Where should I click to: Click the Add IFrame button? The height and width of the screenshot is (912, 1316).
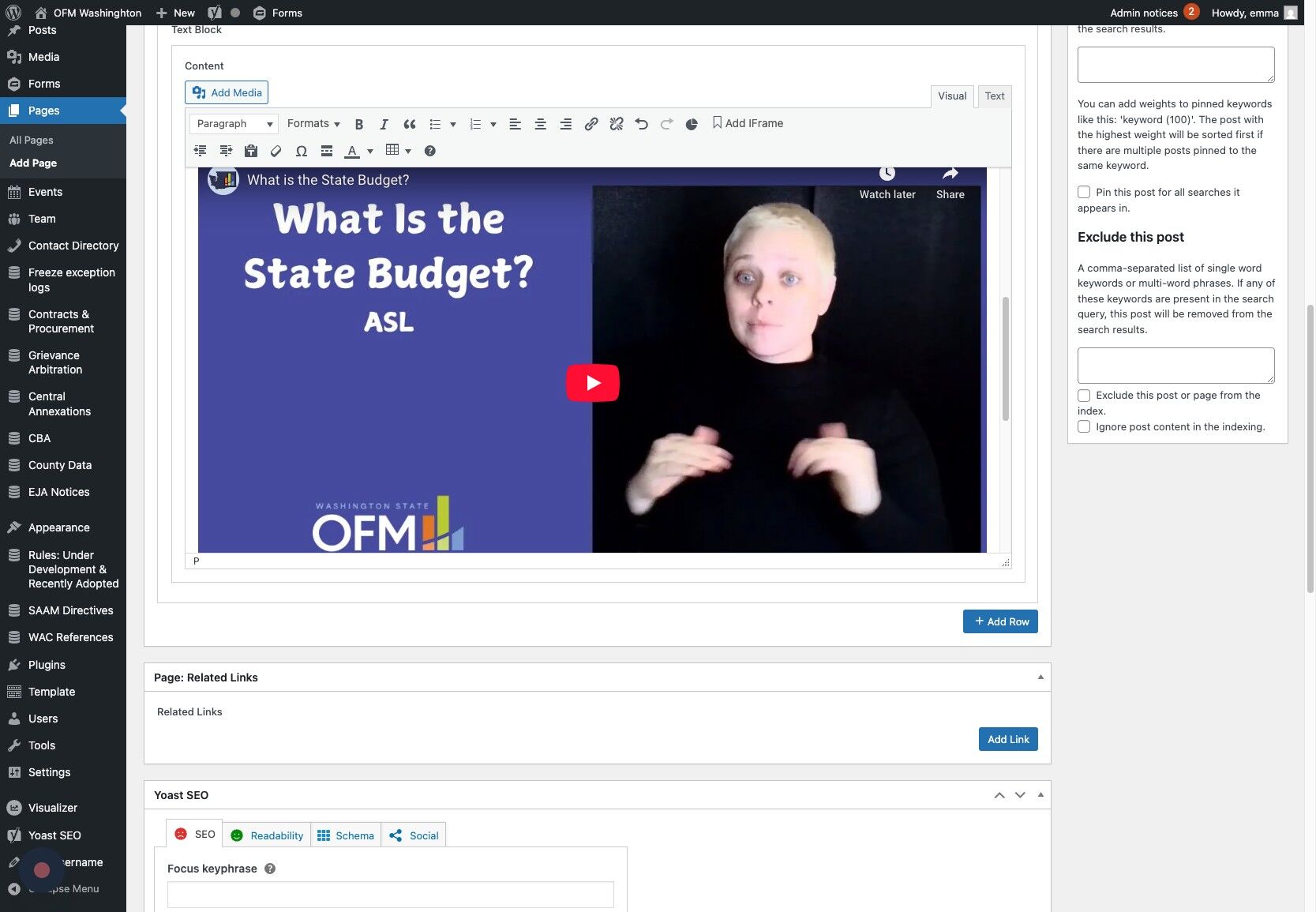pos(748,123)
